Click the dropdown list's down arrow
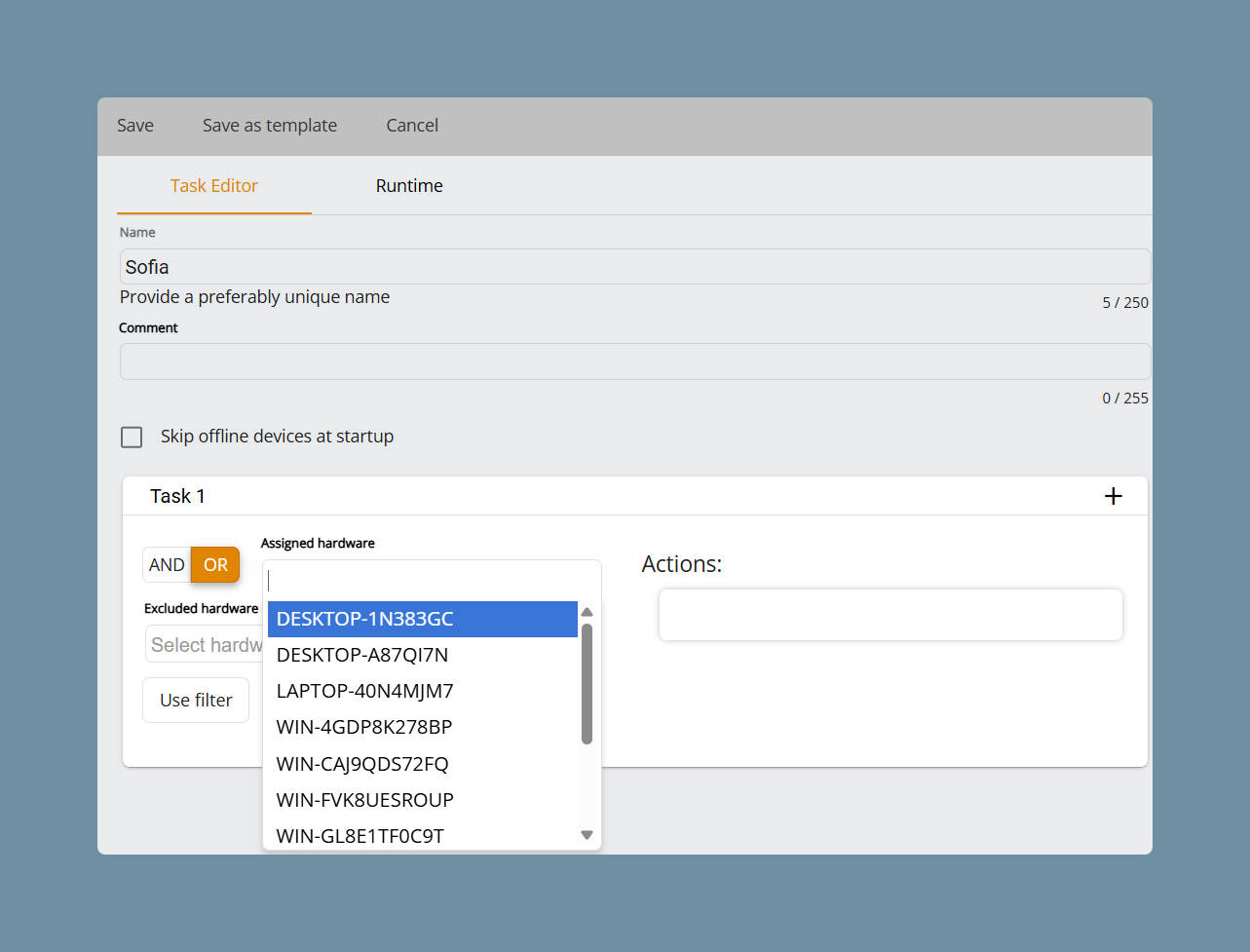This screenshot has width=1250, height=952. point(587,835)
